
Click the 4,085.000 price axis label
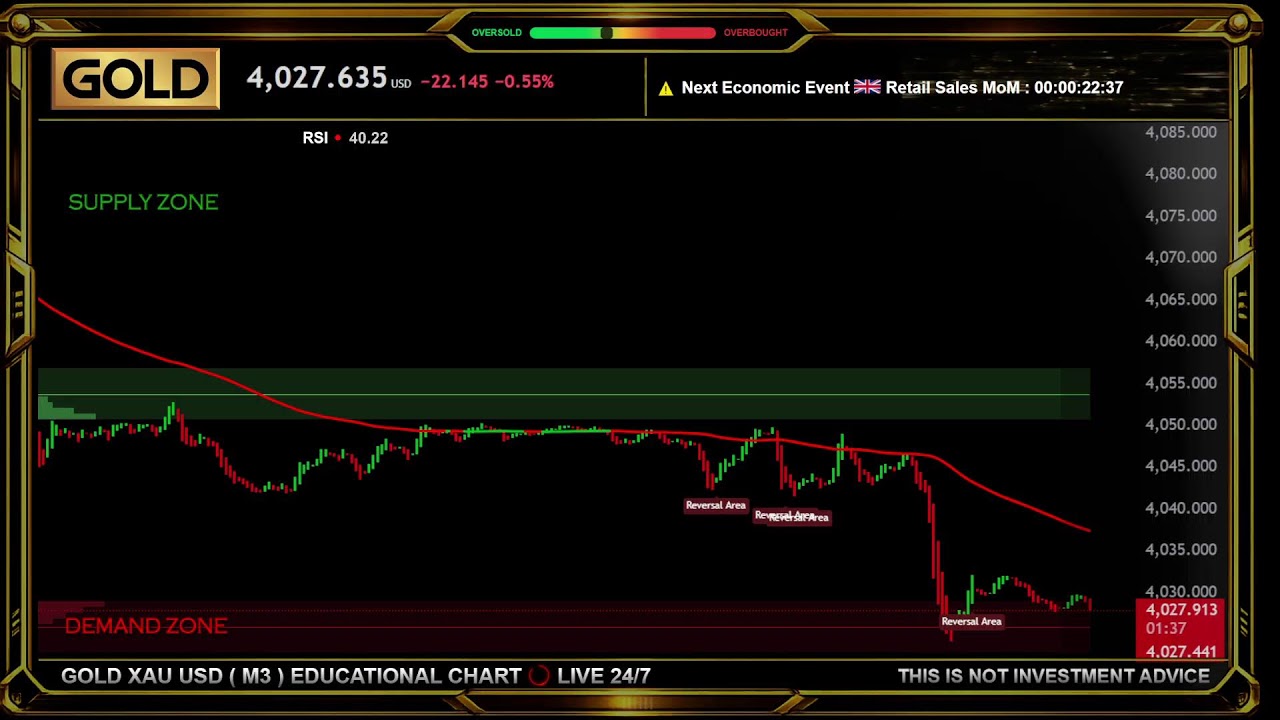point(1181,132)
